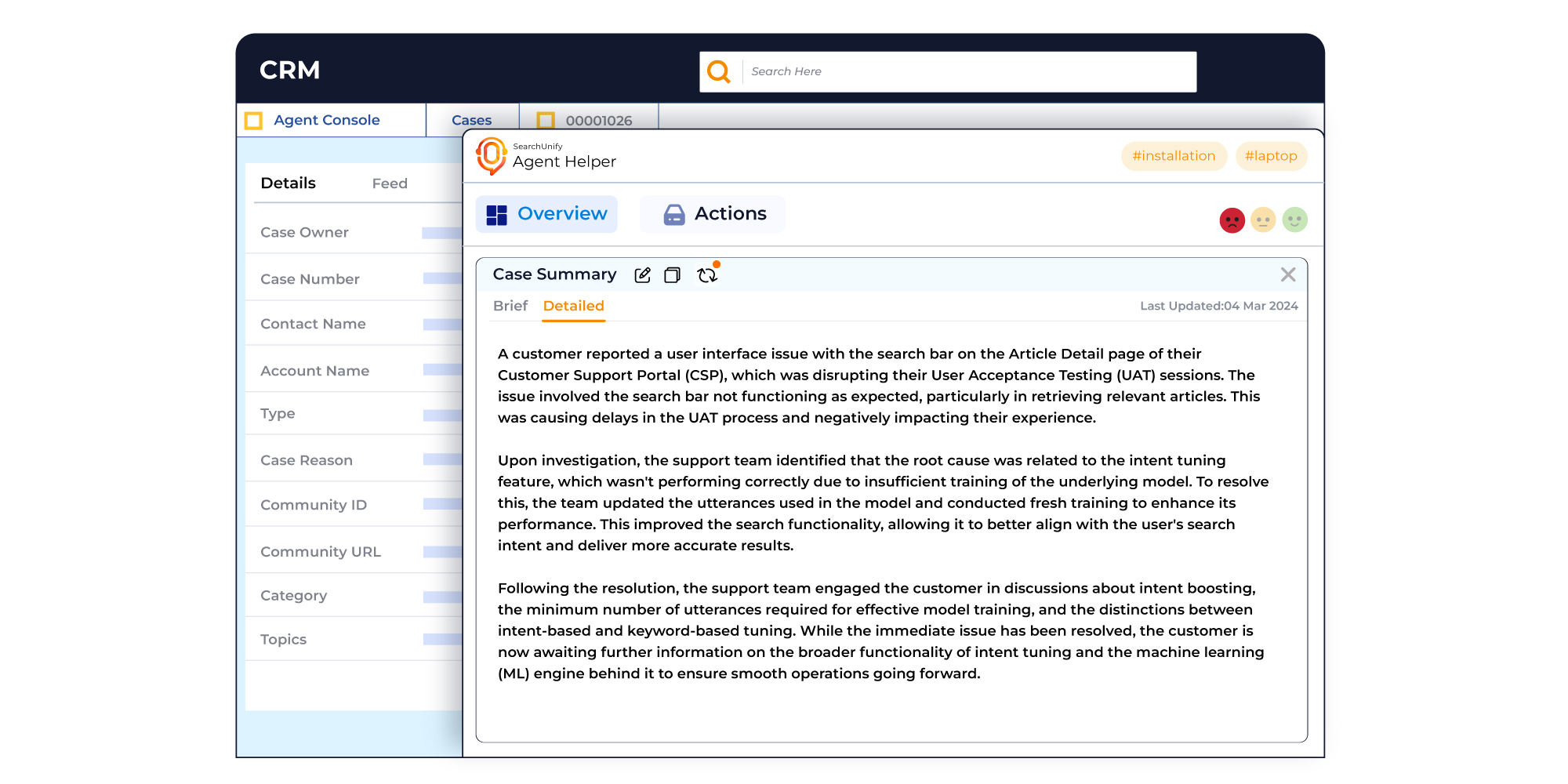The width and height of the screenshot is (1568, 784).
Task: Choose the red sad face sentiment
Action: (x=1232, y=220)
